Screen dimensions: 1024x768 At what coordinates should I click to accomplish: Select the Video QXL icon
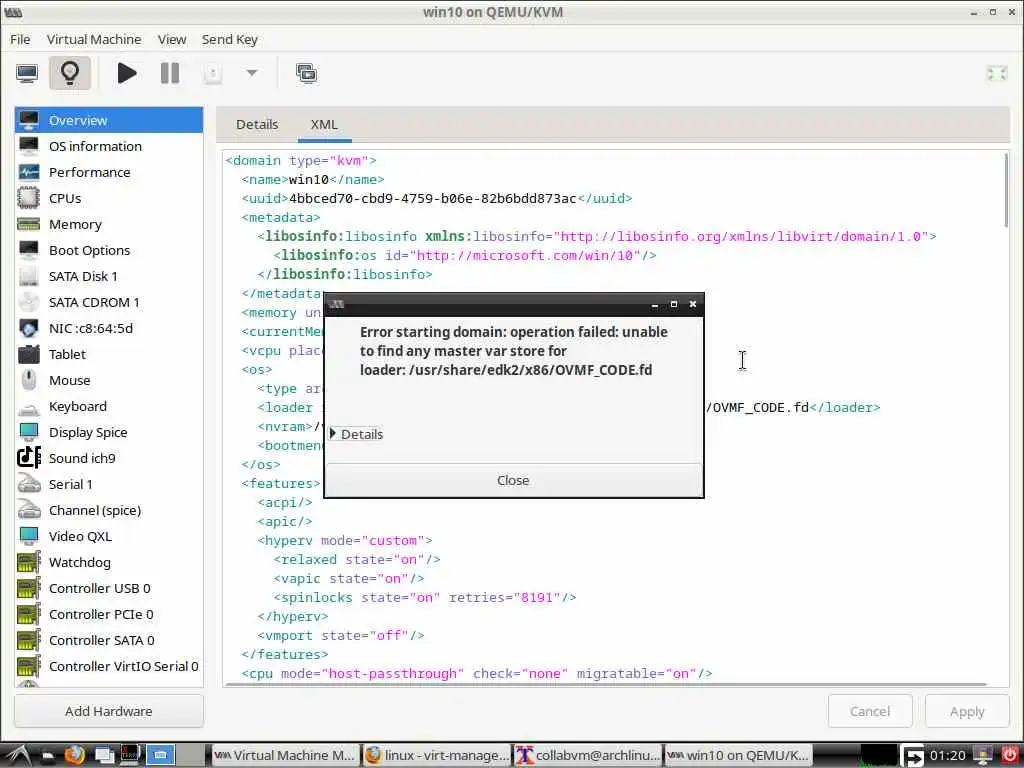coord(28,536)
